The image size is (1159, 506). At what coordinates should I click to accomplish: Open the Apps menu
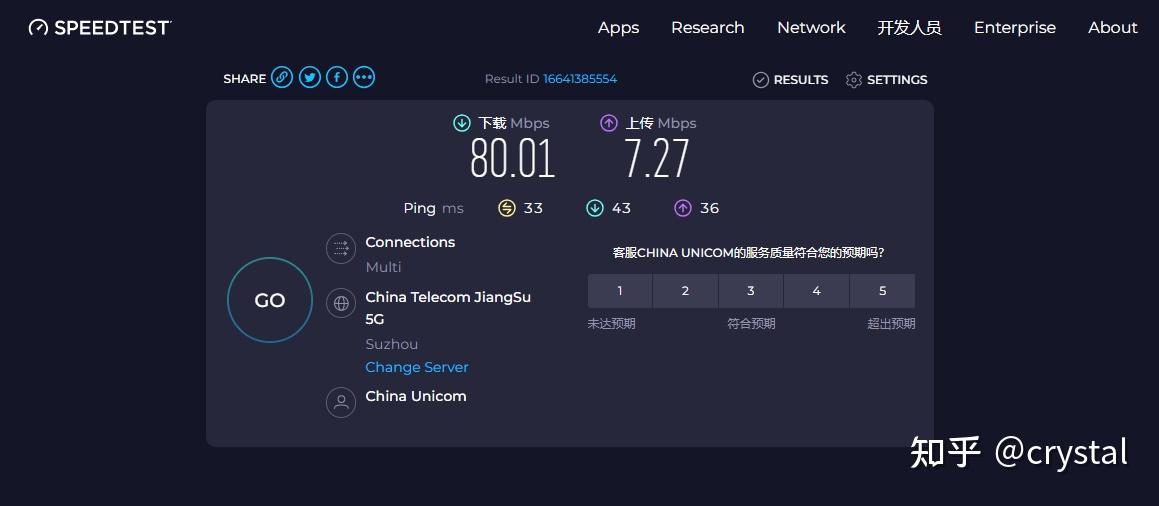(x=618, y=28)
